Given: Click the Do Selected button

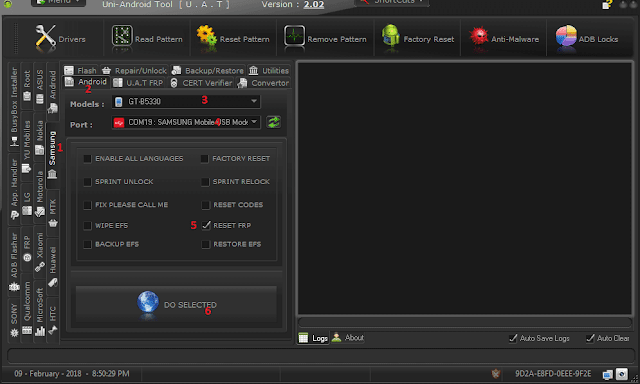Looking at the screenshot, I should click(176, 304).
